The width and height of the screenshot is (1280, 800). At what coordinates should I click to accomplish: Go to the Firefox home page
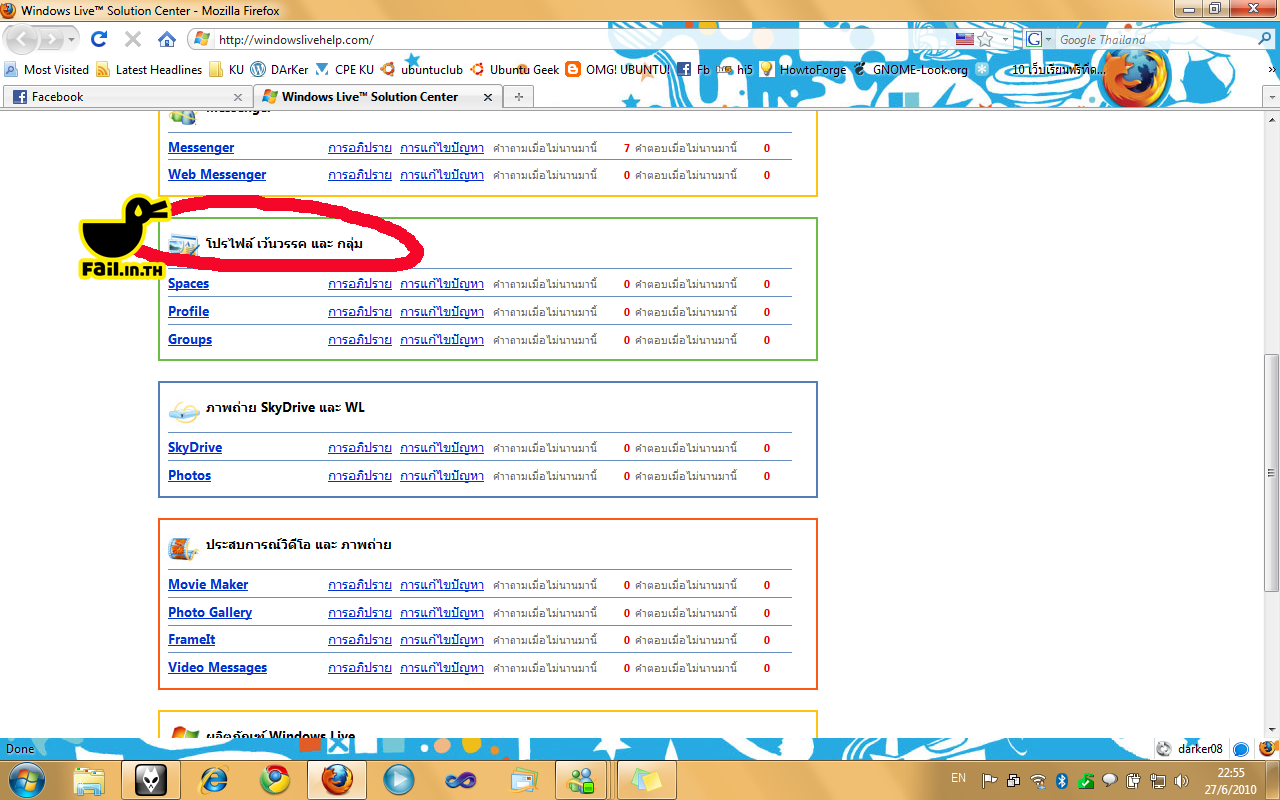pos(167,40)
